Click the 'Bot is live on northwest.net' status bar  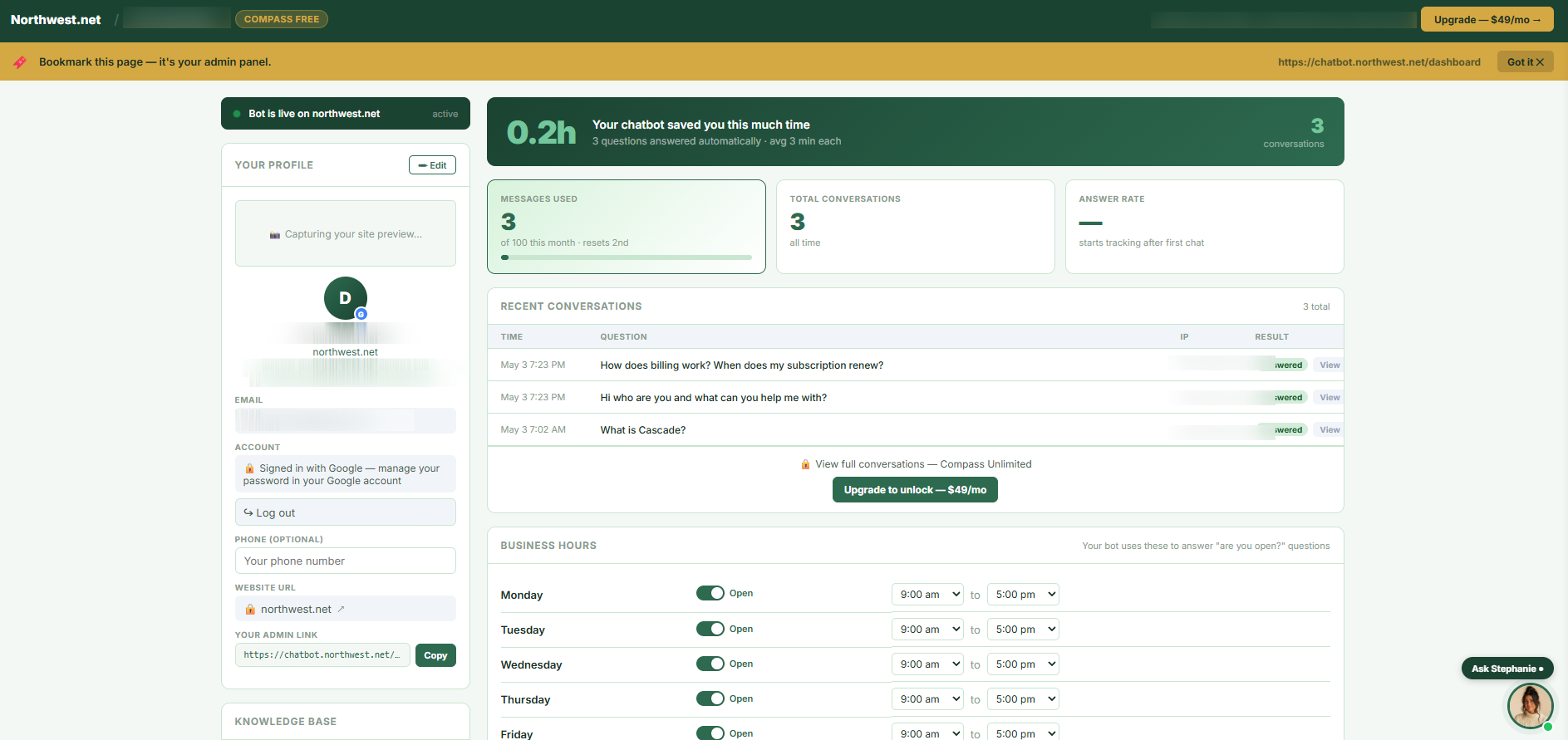click(345, 114)
